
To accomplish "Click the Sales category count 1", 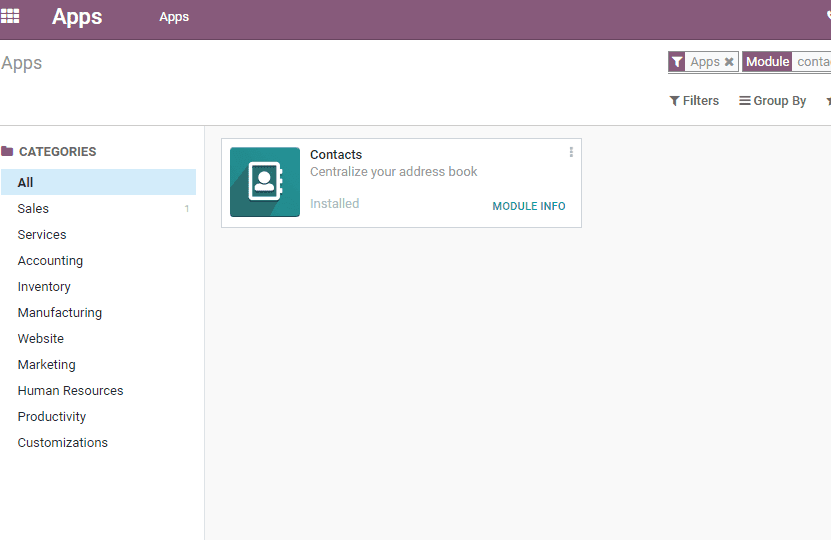I will pyautogui.click(x=187, y=209).
